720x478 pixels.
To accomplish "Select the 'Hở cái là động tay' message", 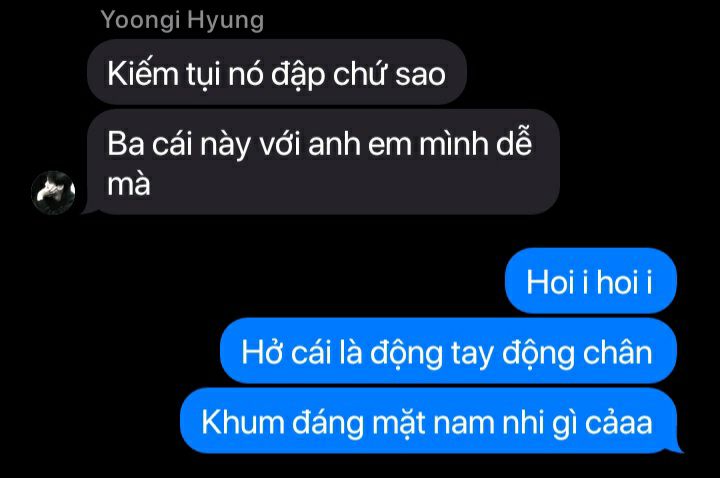I will tap(448, 351).
